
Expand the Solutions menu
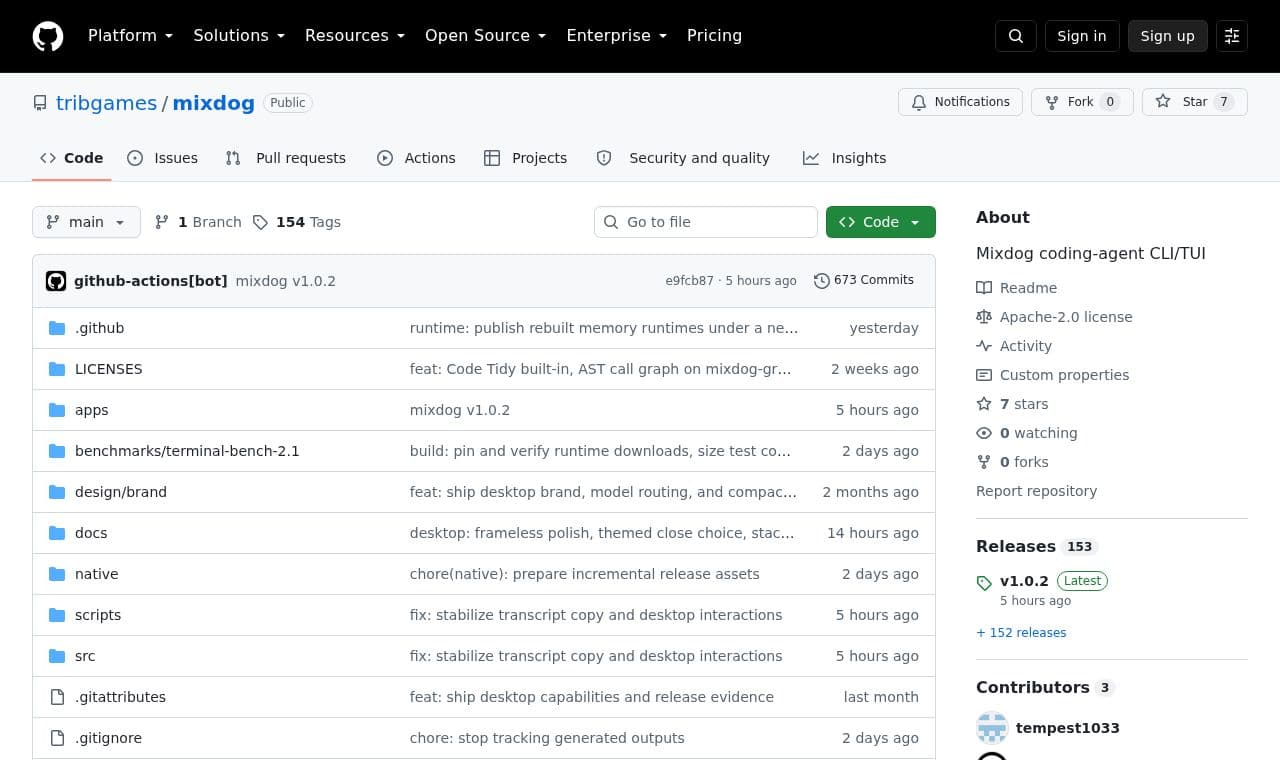point(239,36)
